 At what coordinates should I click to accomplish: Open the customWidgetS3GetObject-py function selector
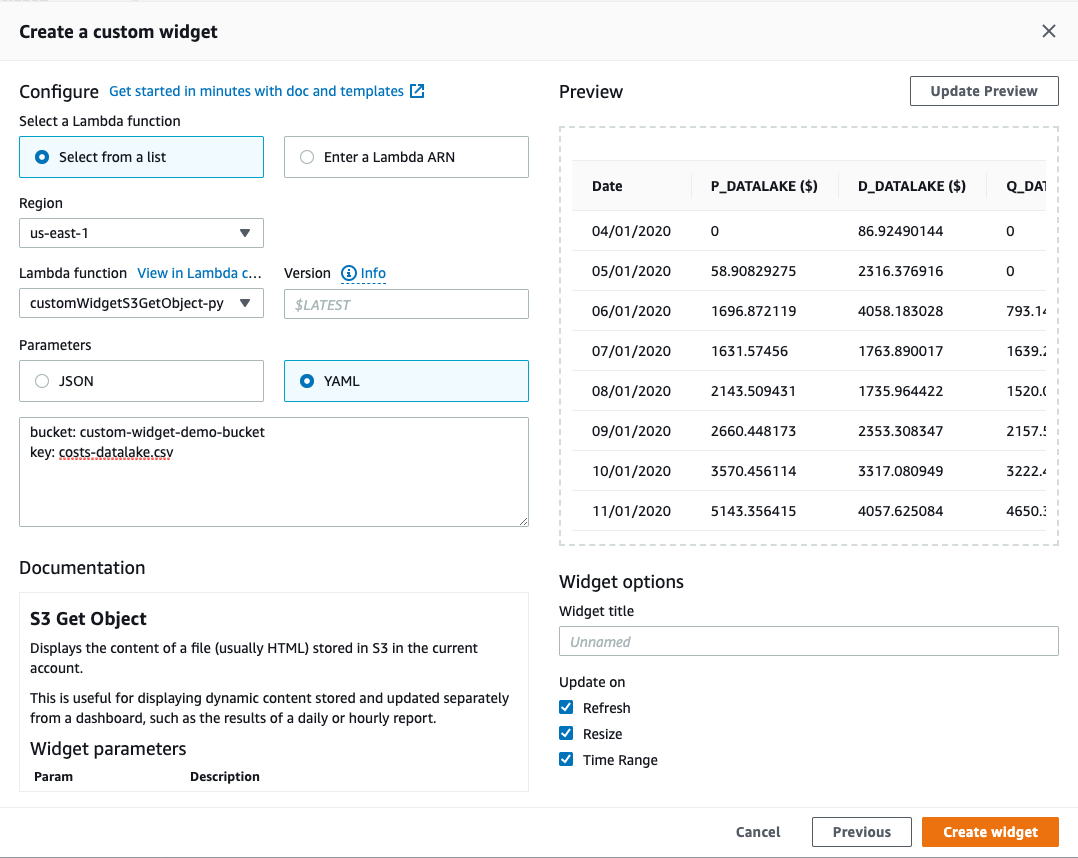(x=141, y=303)
